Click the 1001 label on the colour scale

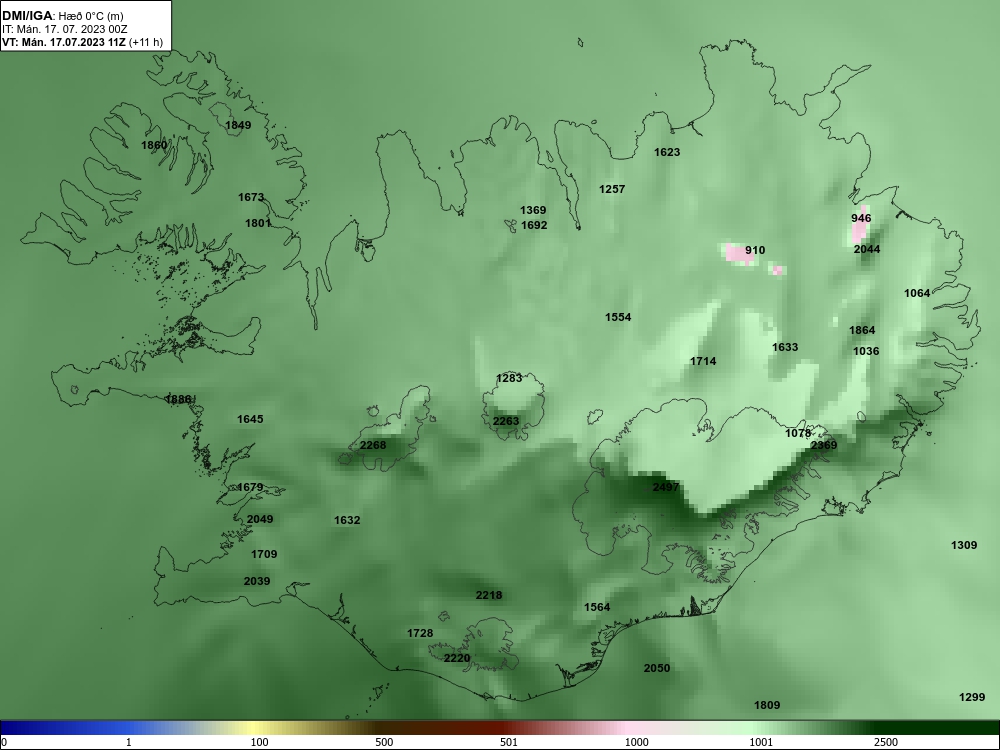pos(761,742)
